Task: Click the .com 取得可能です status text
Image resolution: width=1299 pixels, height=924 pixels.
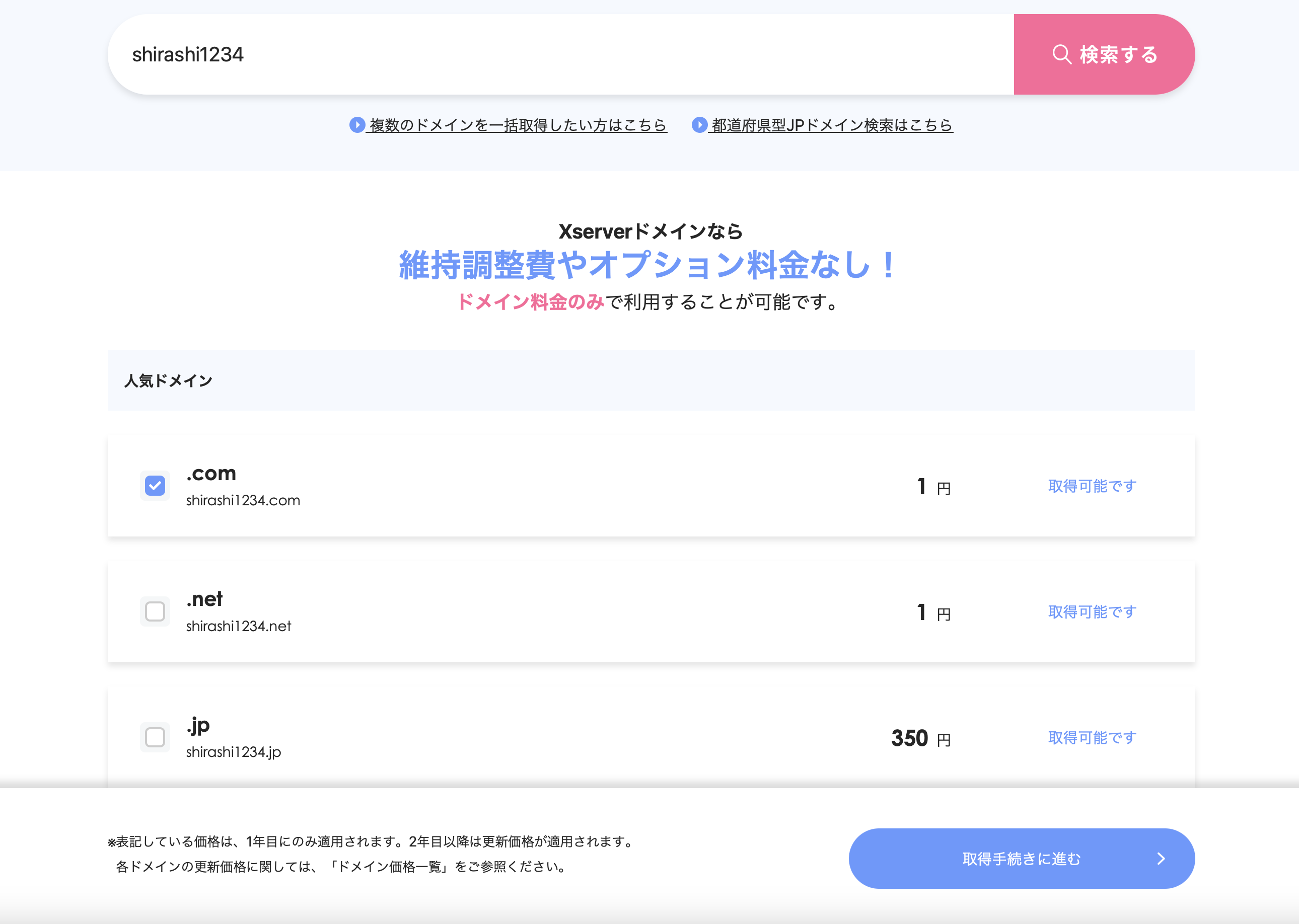Action: coord(1092,486)
